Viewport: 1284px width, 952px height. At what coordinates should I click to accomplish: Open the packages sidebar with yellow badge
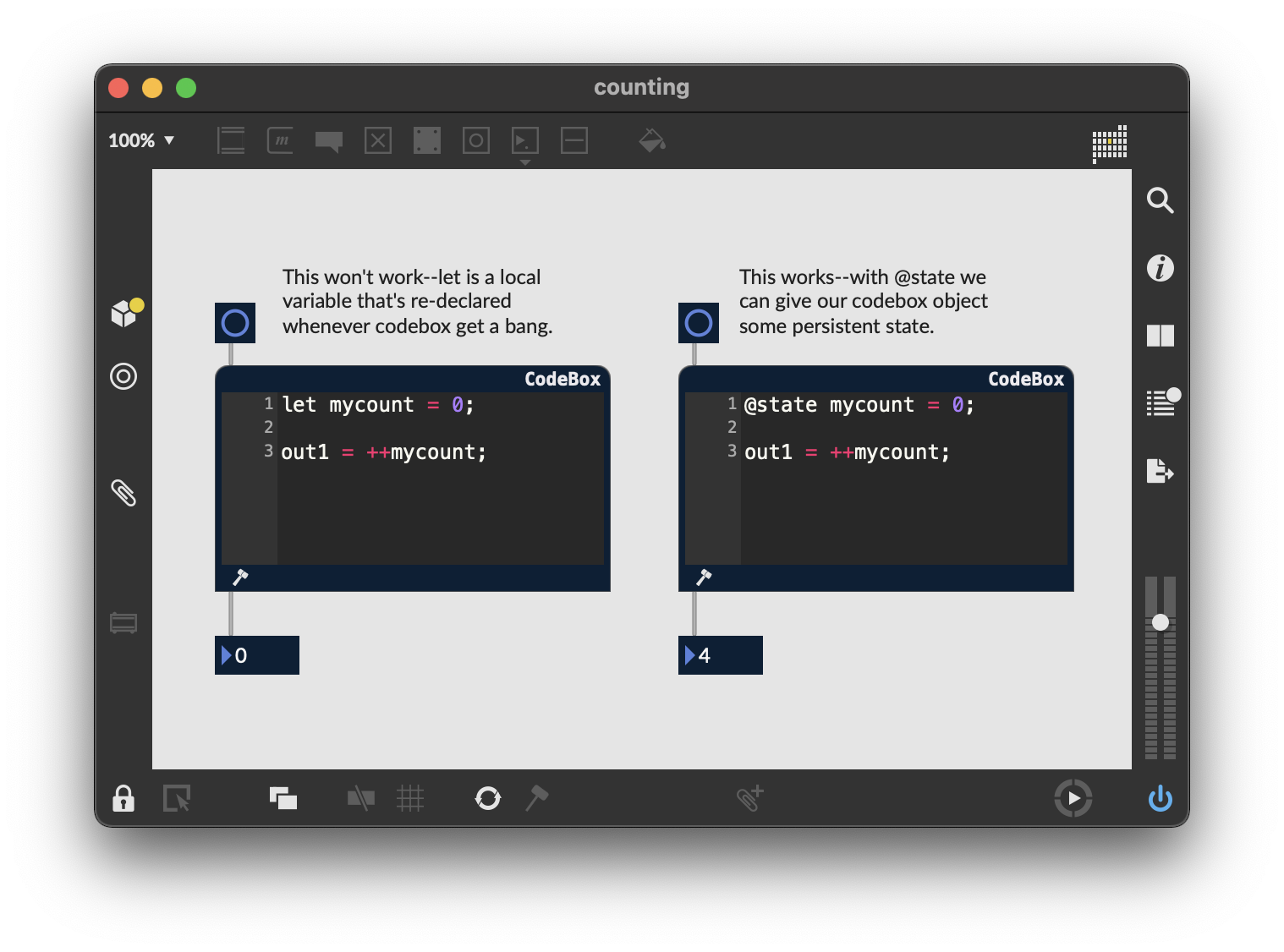click(125, 313)
